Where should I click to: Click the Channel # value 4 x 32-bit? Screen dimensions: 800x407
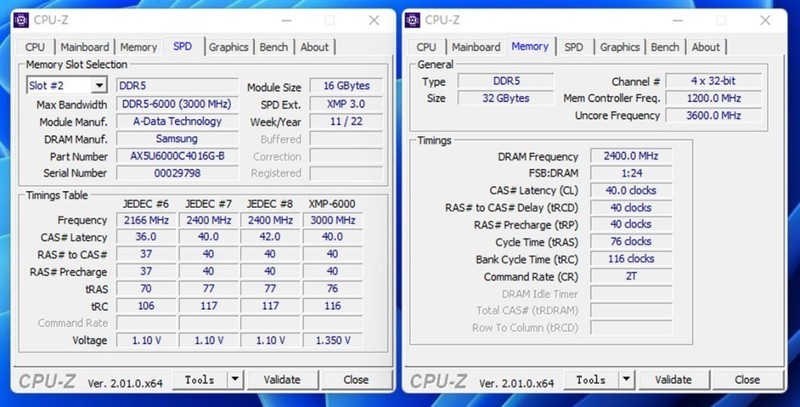pyautogui.click(x=713, y=81)
